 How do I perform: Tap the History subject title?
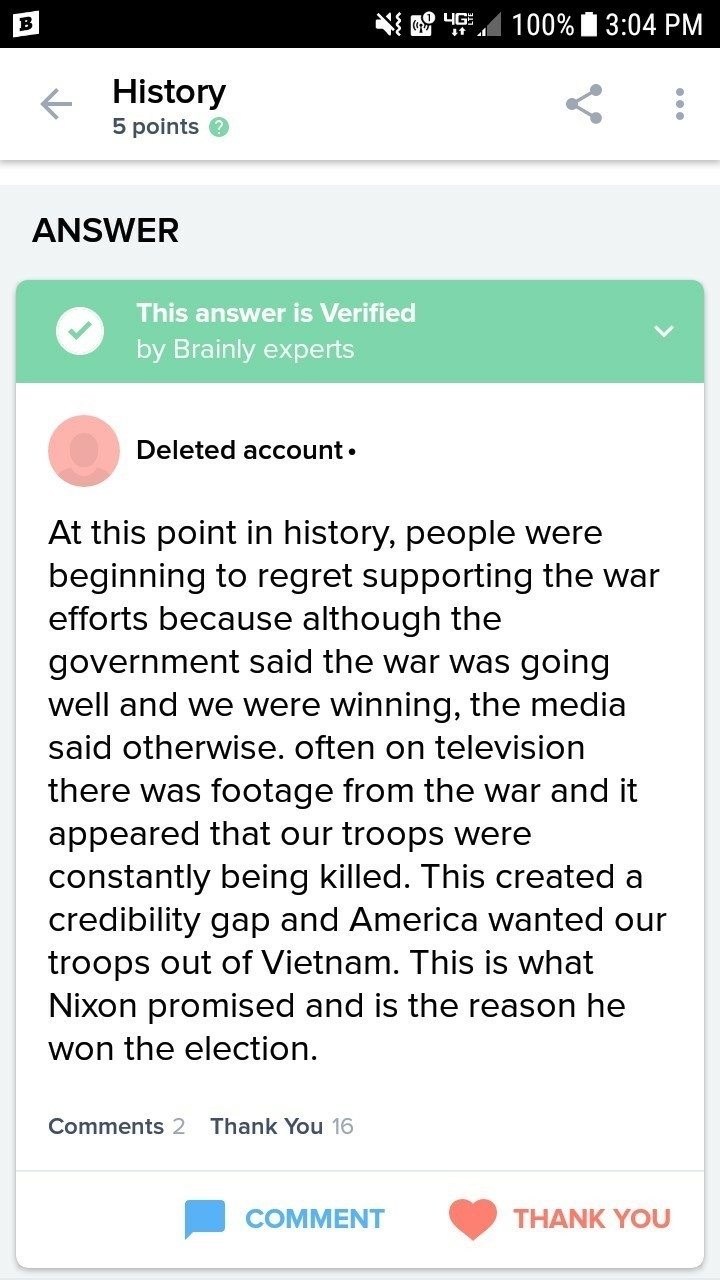click(x=169, y=92)
